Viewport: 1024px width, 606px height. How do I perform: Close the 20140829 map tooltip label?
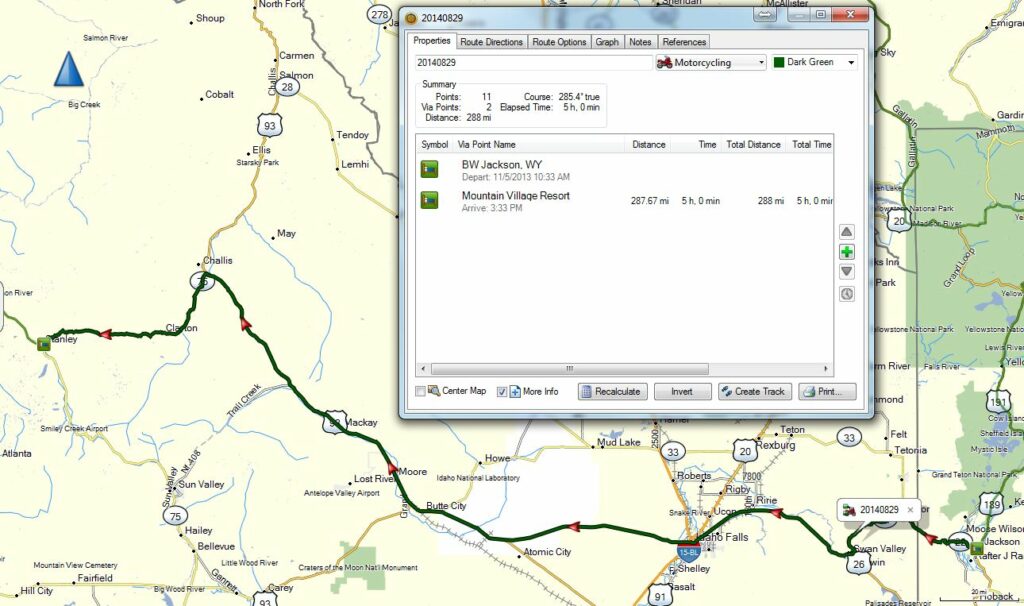point(910,510)
